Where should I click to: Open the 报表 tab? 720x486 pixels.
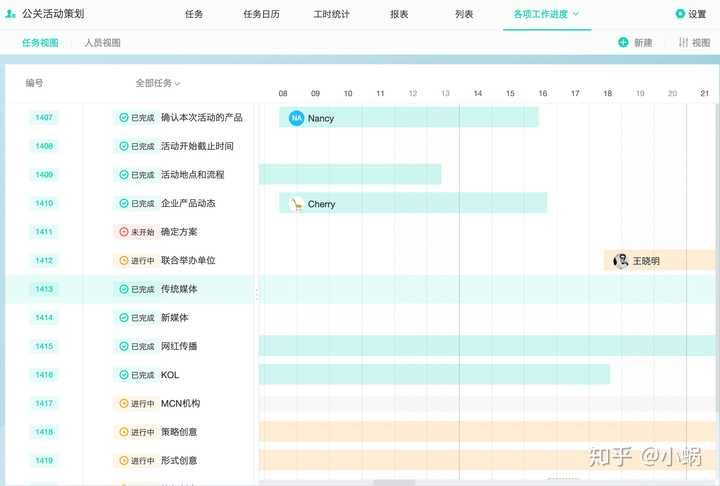[399, 14]
